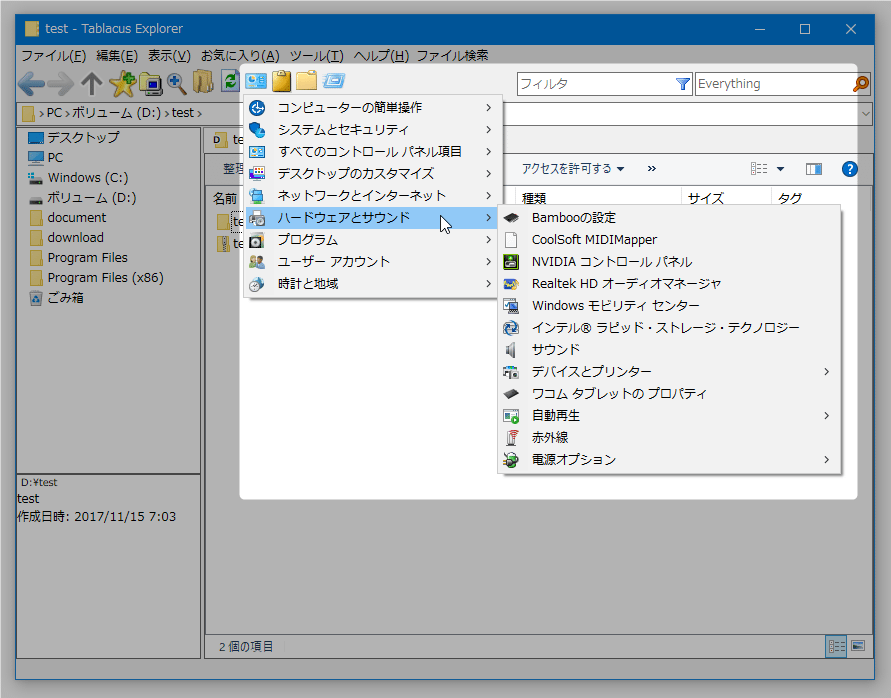Expand the プログラム submenu arrow

pyautogui.click(x=488, y=240)
